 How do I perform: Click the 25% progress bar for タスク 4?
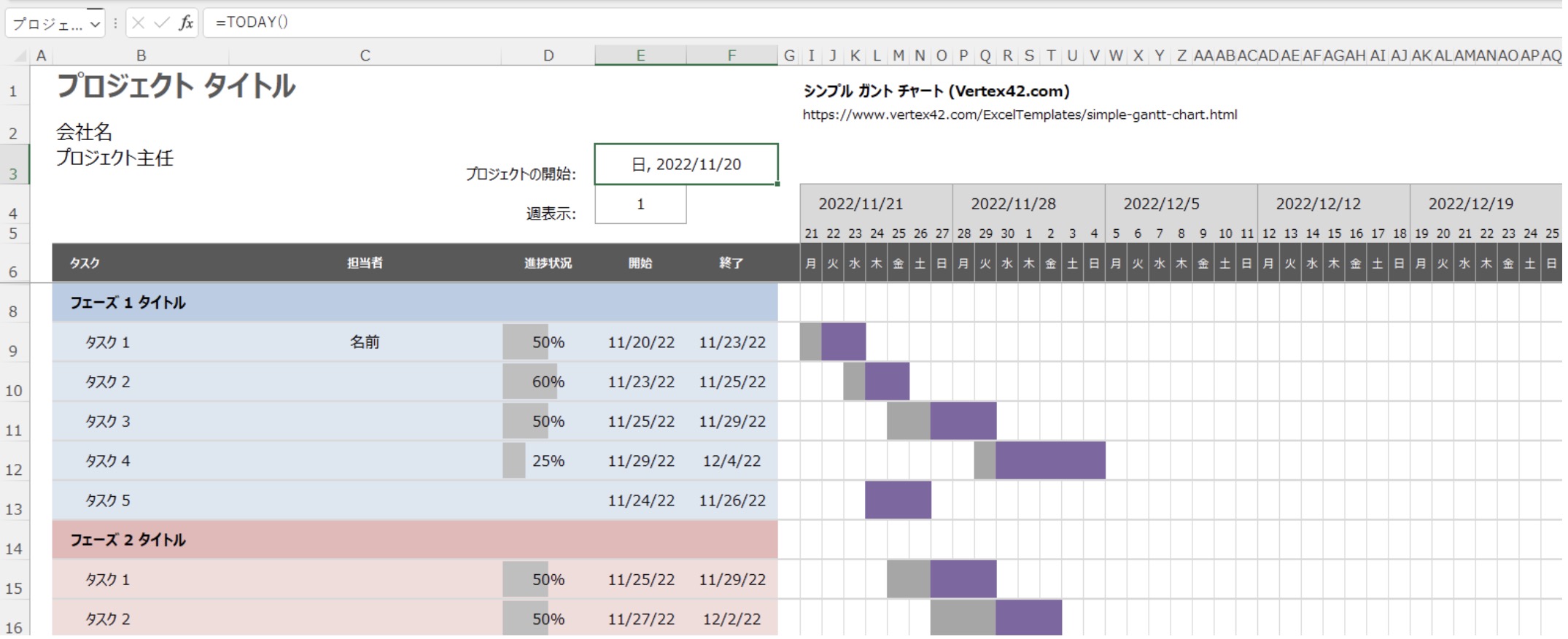click(x=514, y=461)
